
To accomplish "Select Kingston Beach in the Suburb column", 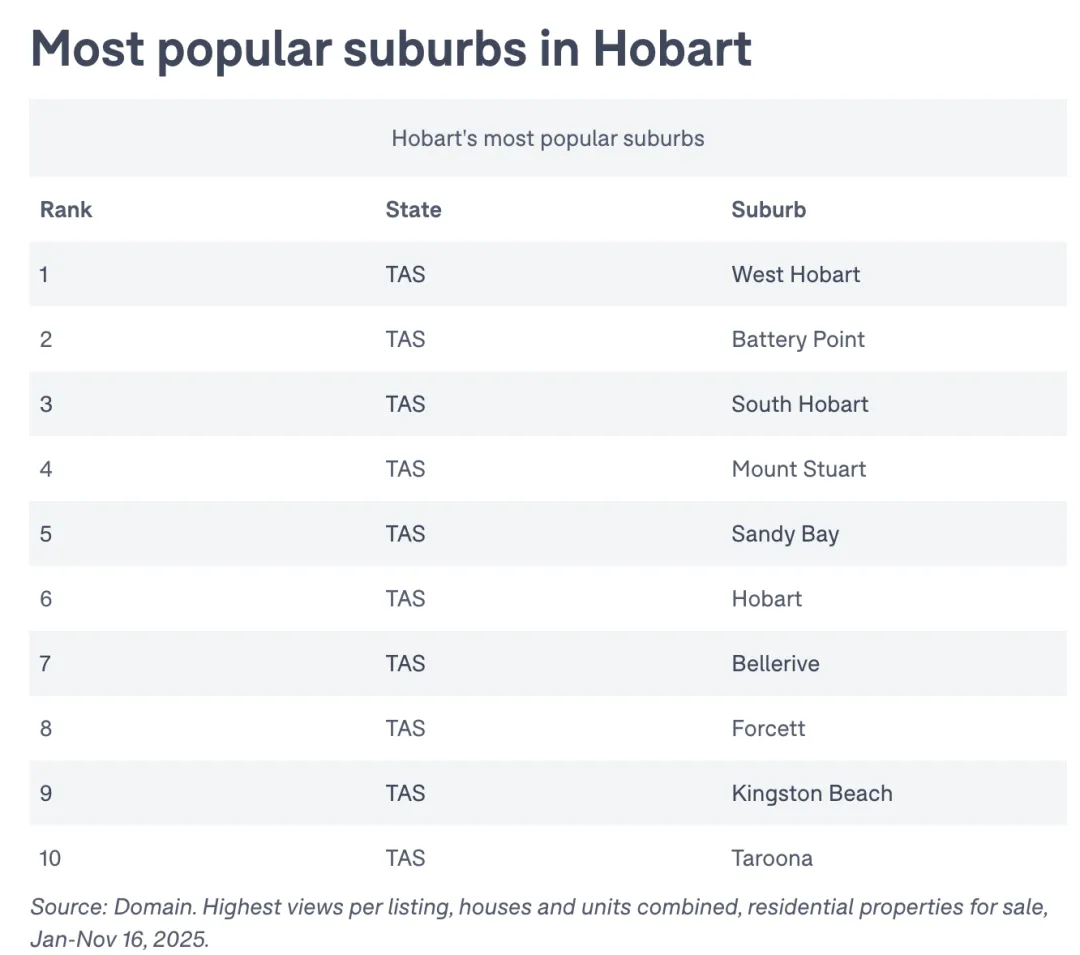I will 811,793.
